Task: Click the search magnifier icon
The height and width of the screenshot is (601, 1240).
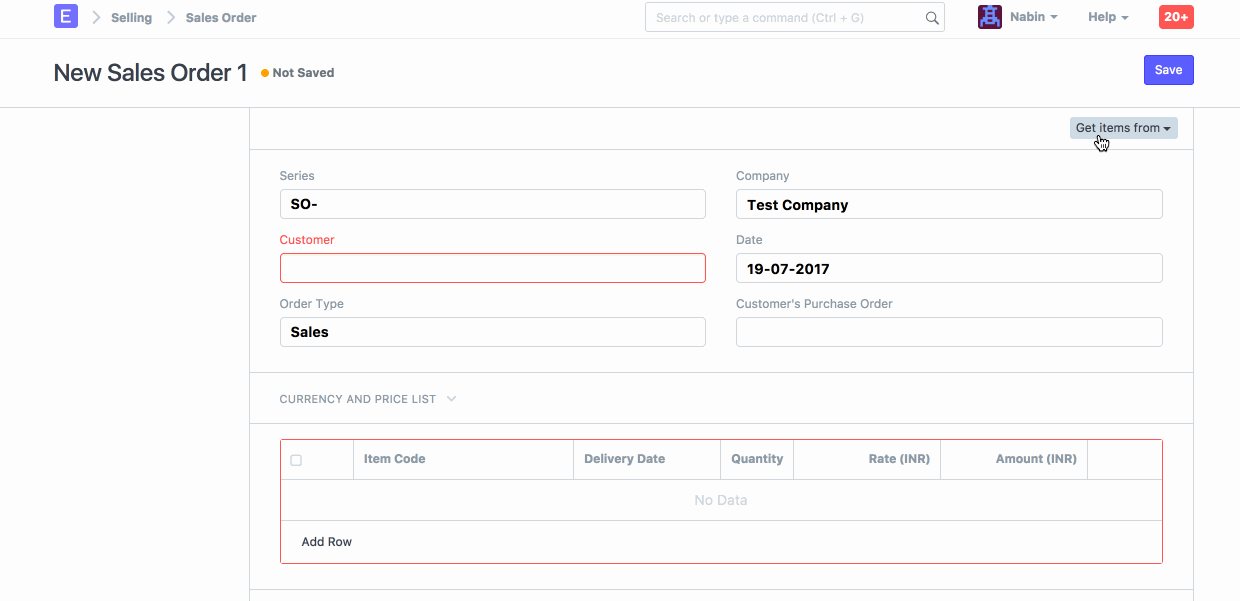Action: point(931,18)
